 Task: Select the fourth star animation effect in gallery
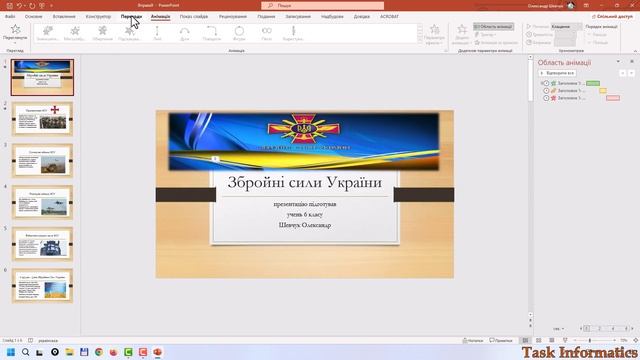(130, 33)
